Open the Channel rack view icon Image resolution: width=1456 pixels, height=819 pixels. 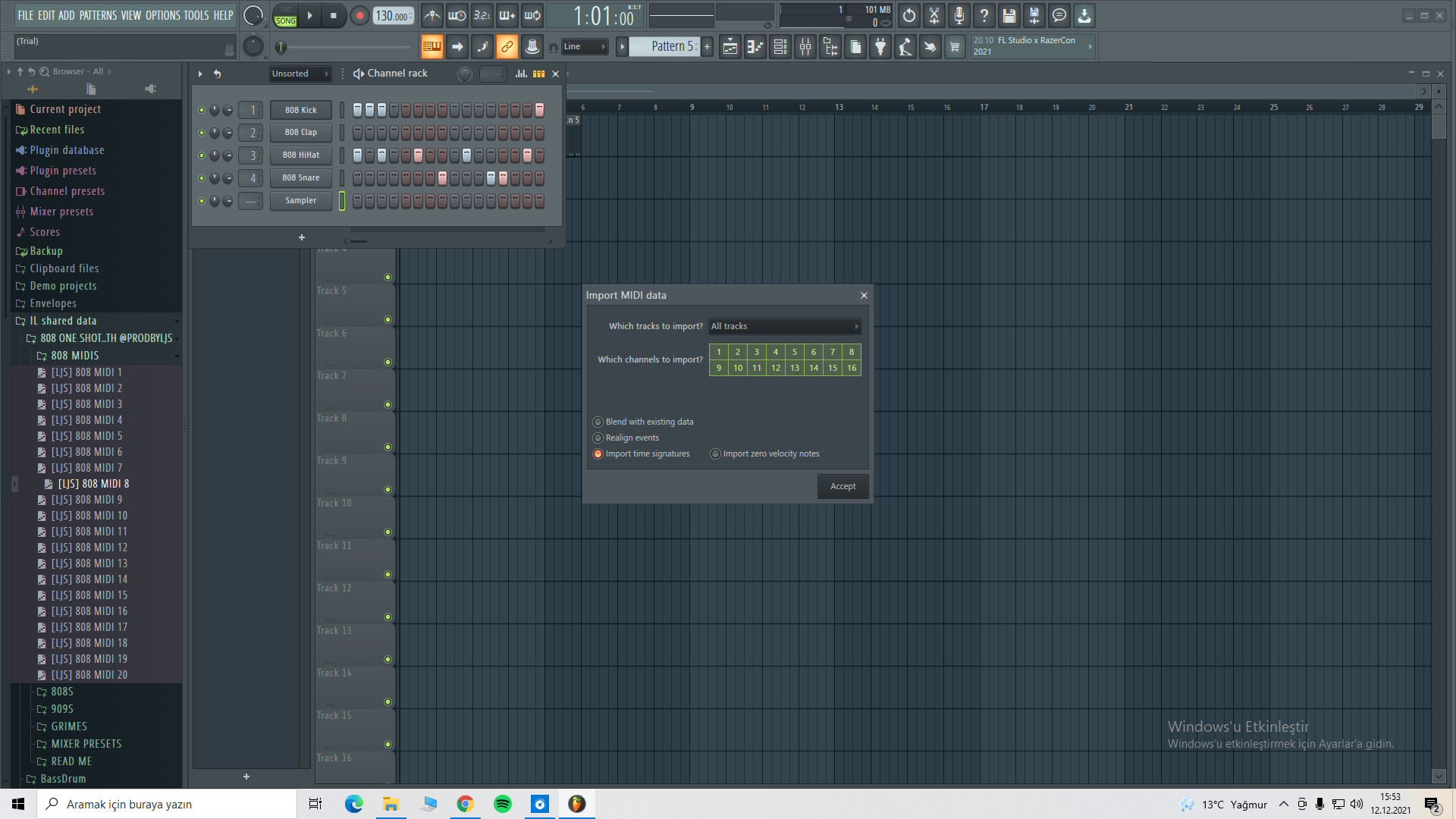point(780,47)
